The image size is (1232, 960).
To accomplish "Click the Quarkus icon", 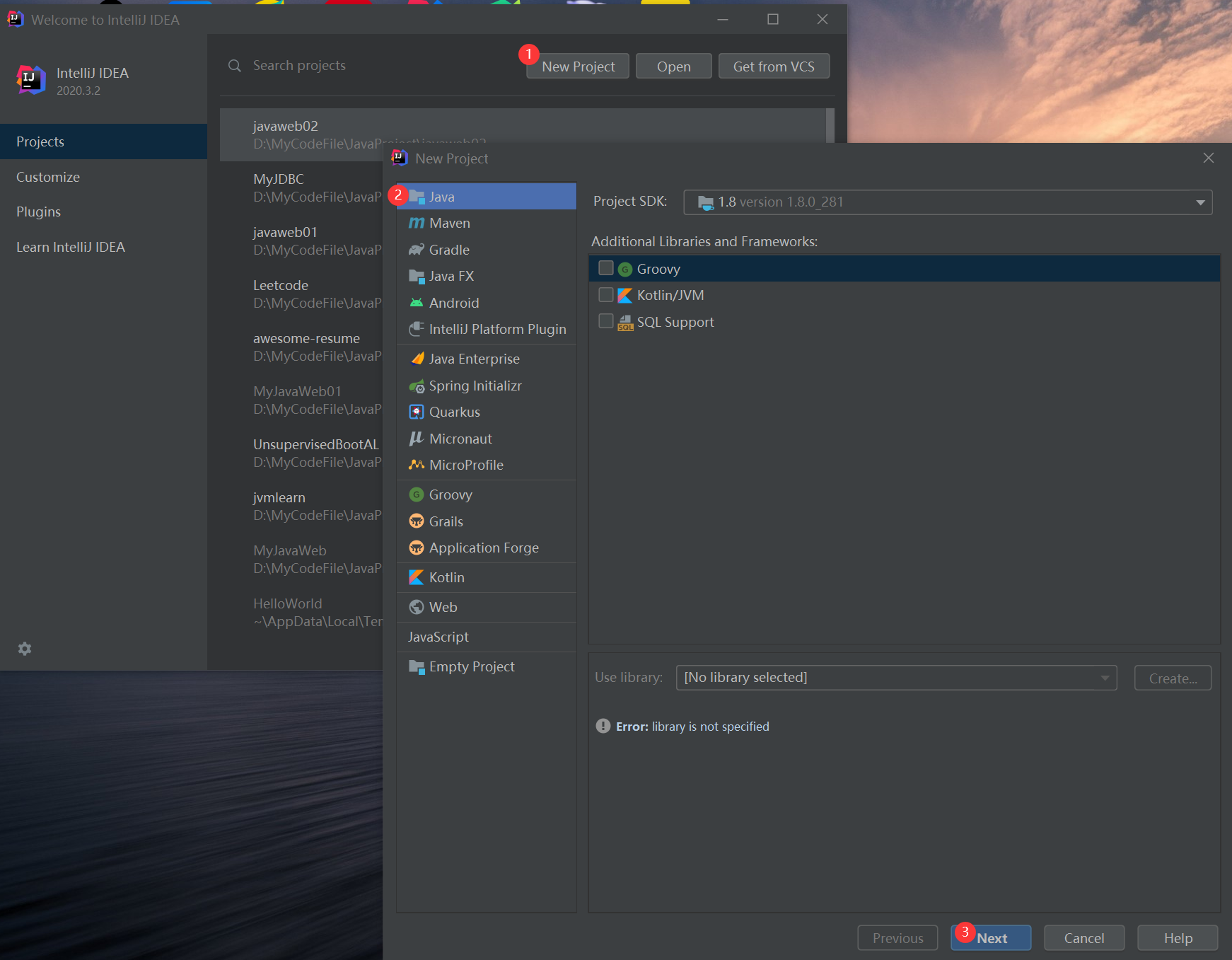I will tap(417, 412).
